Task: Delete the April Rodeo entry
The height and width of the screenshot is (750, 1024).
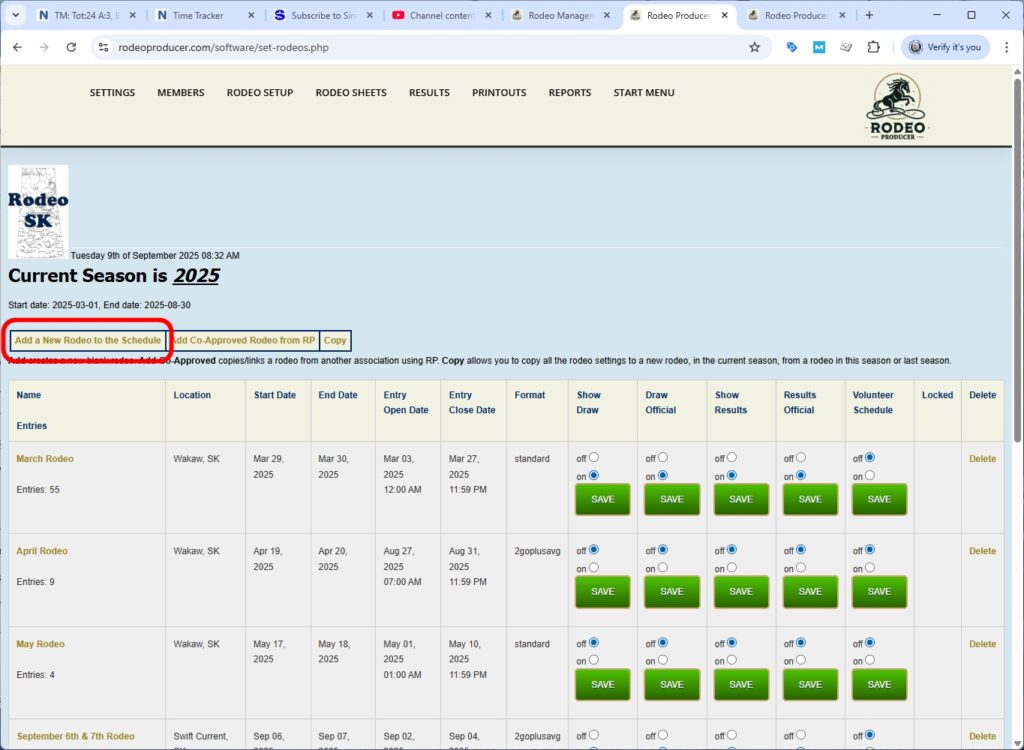Action: (x=982, y=551)
